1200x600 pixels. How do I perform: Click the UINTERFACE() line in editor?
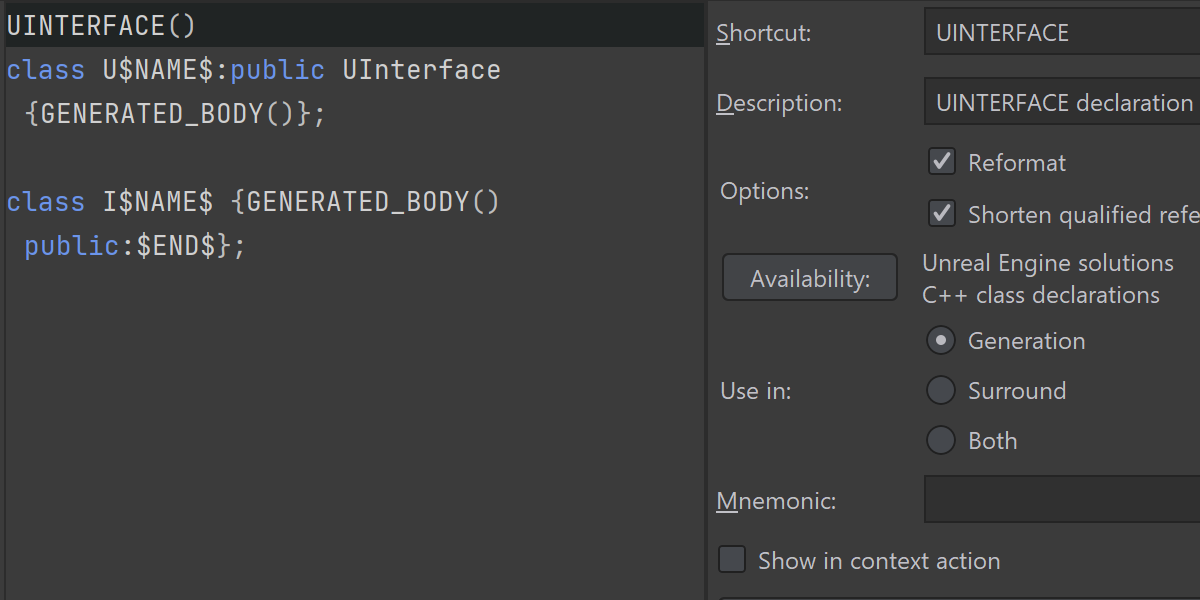tap(102, 26)
